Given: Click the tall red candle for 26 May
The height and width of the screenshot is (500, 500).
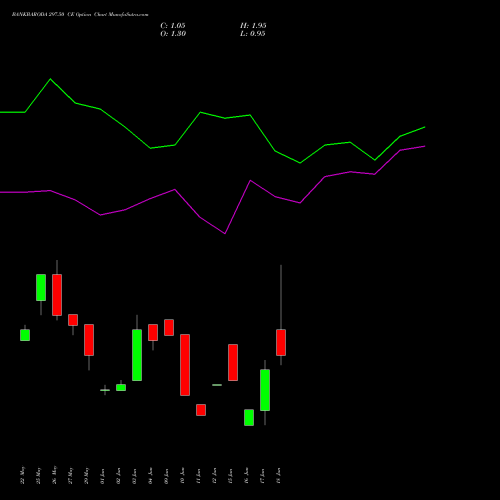Looking at the screenshot, I should [x=57, y=295].
